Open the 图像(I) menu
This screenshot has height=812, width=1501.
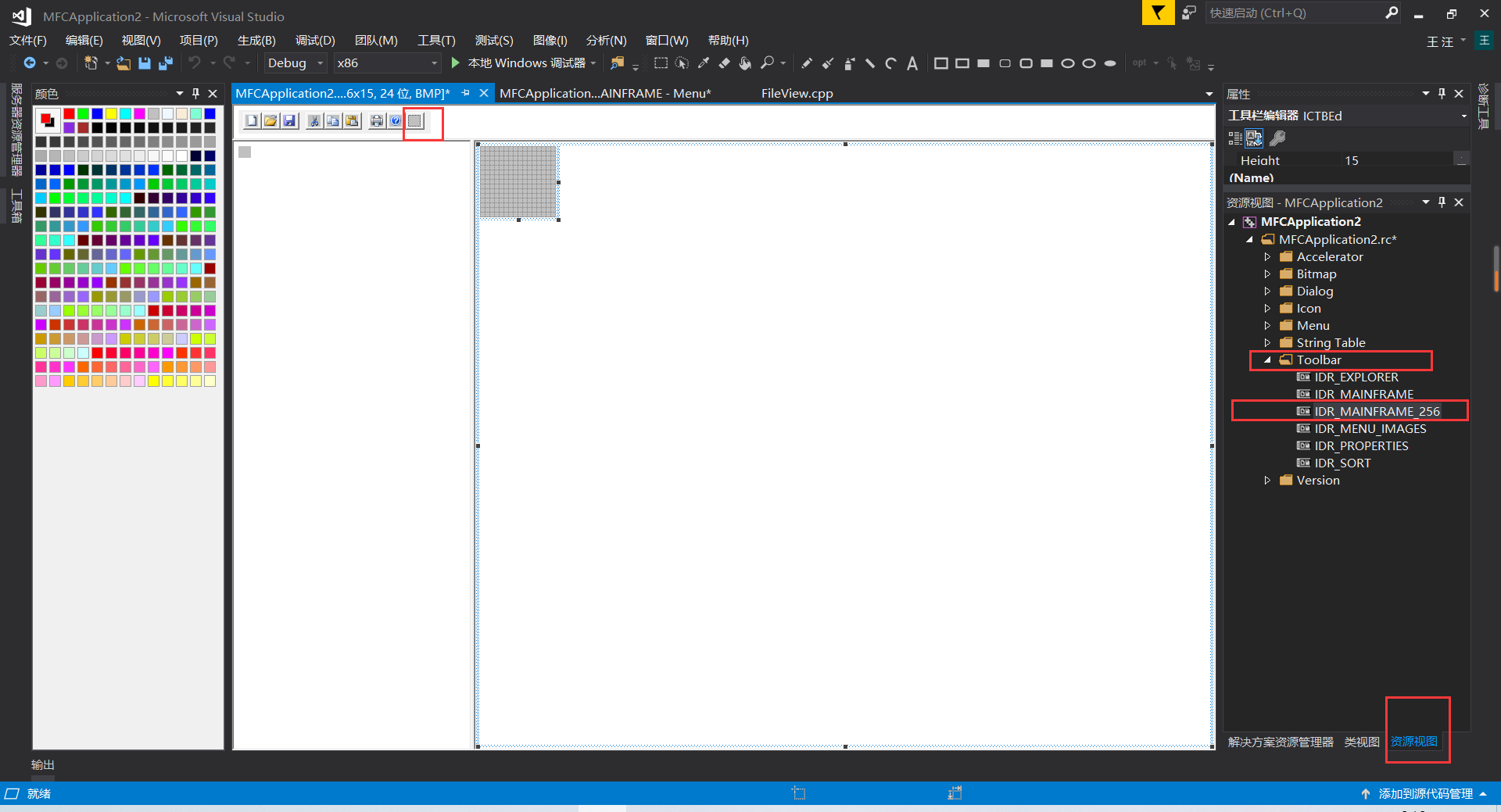point(550,40)
